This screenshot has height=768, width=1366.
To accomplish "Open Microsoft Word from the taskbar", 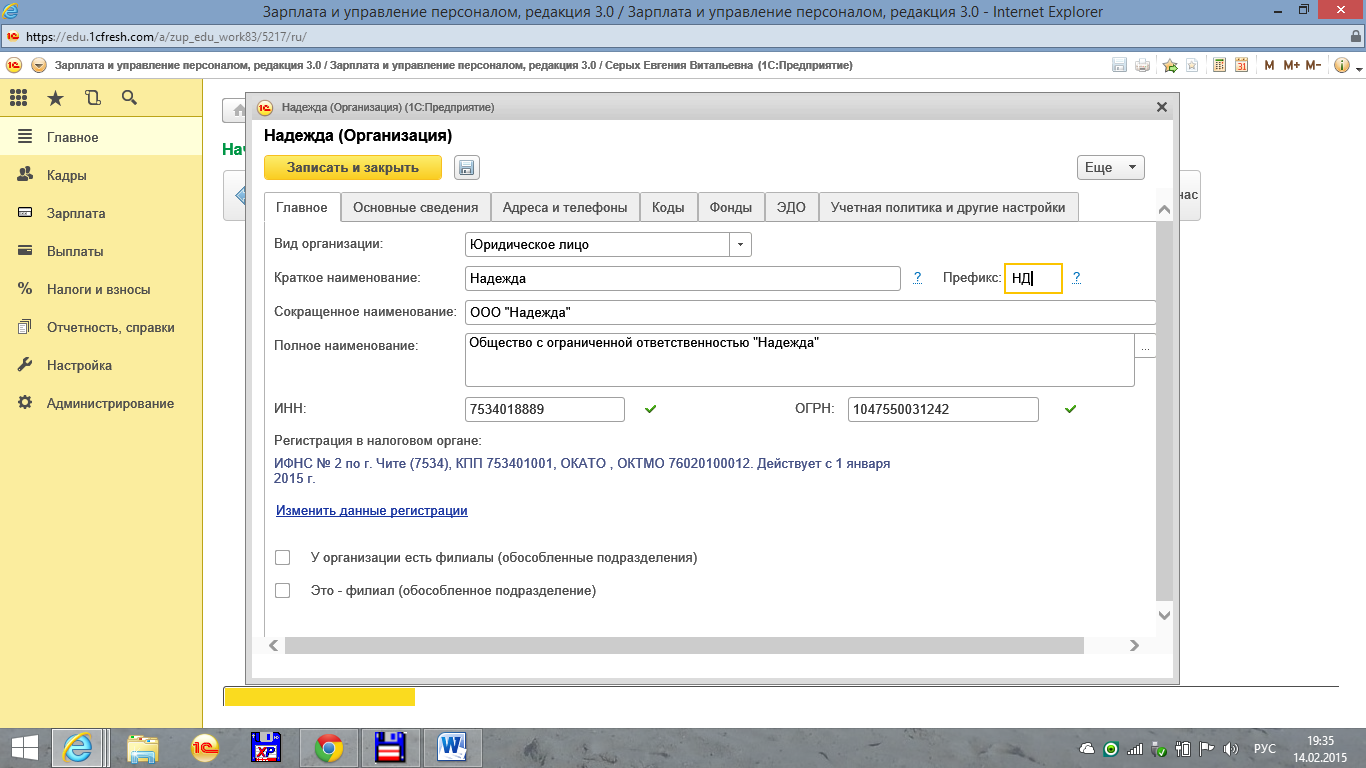I will (x=453, y=748).
